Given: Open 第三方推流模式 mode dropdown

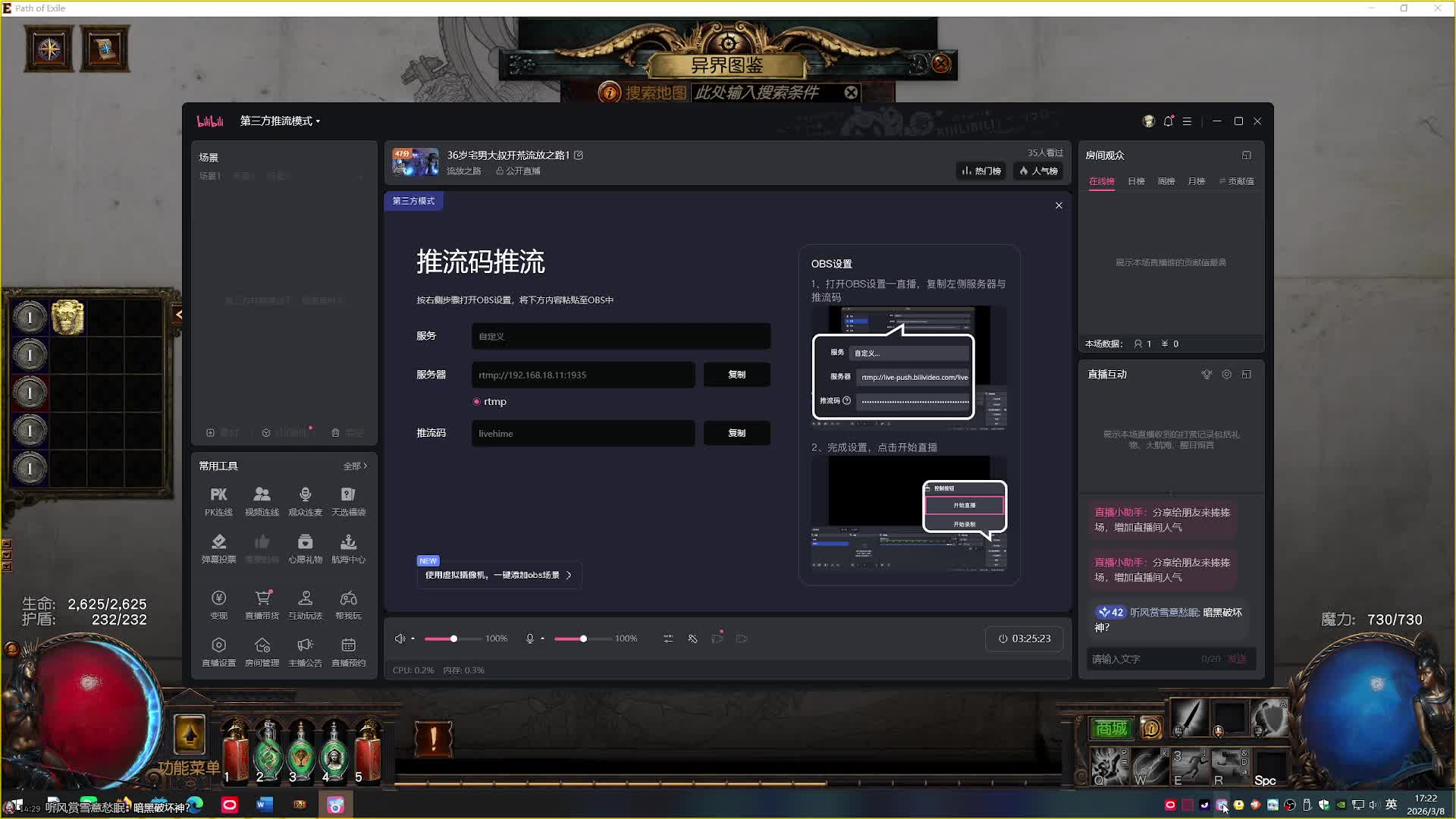Looking at the screenshot, I should click(x=280, y=121).
